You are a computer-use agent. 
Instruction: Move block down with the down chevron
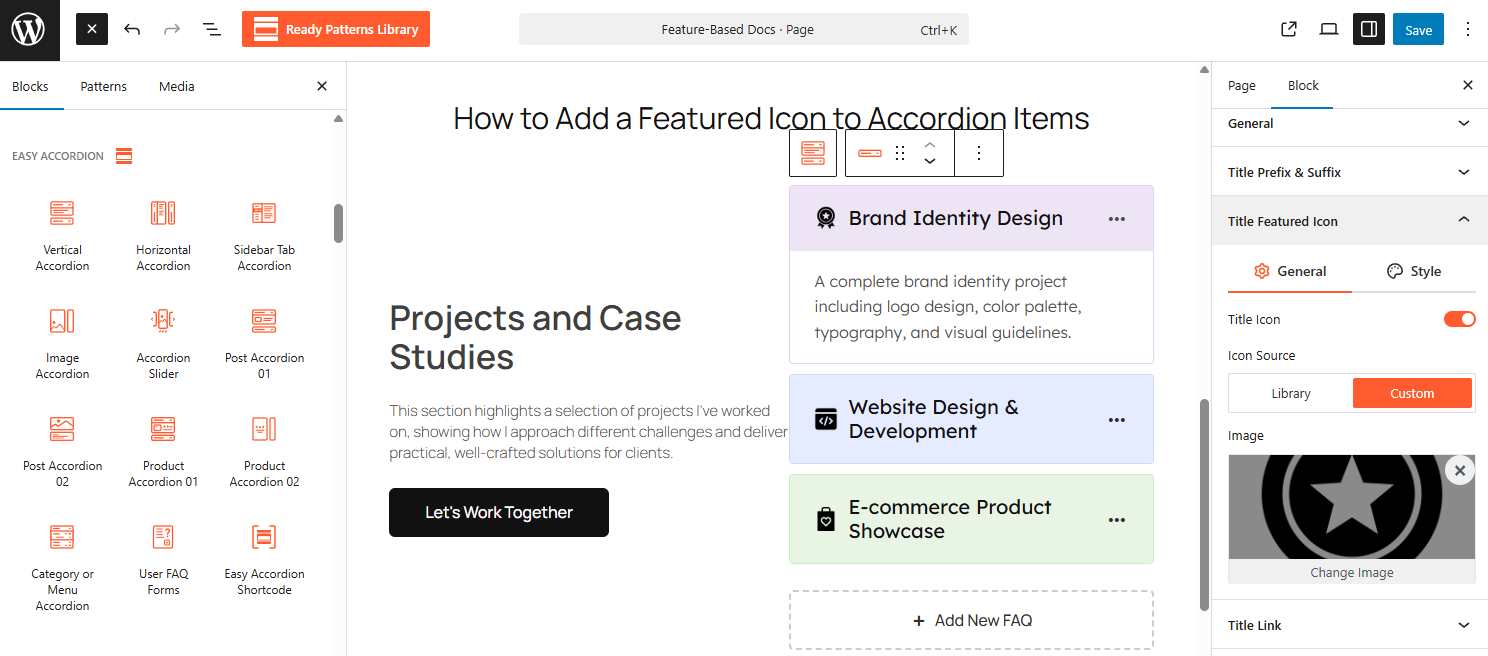tap(929, 162)
